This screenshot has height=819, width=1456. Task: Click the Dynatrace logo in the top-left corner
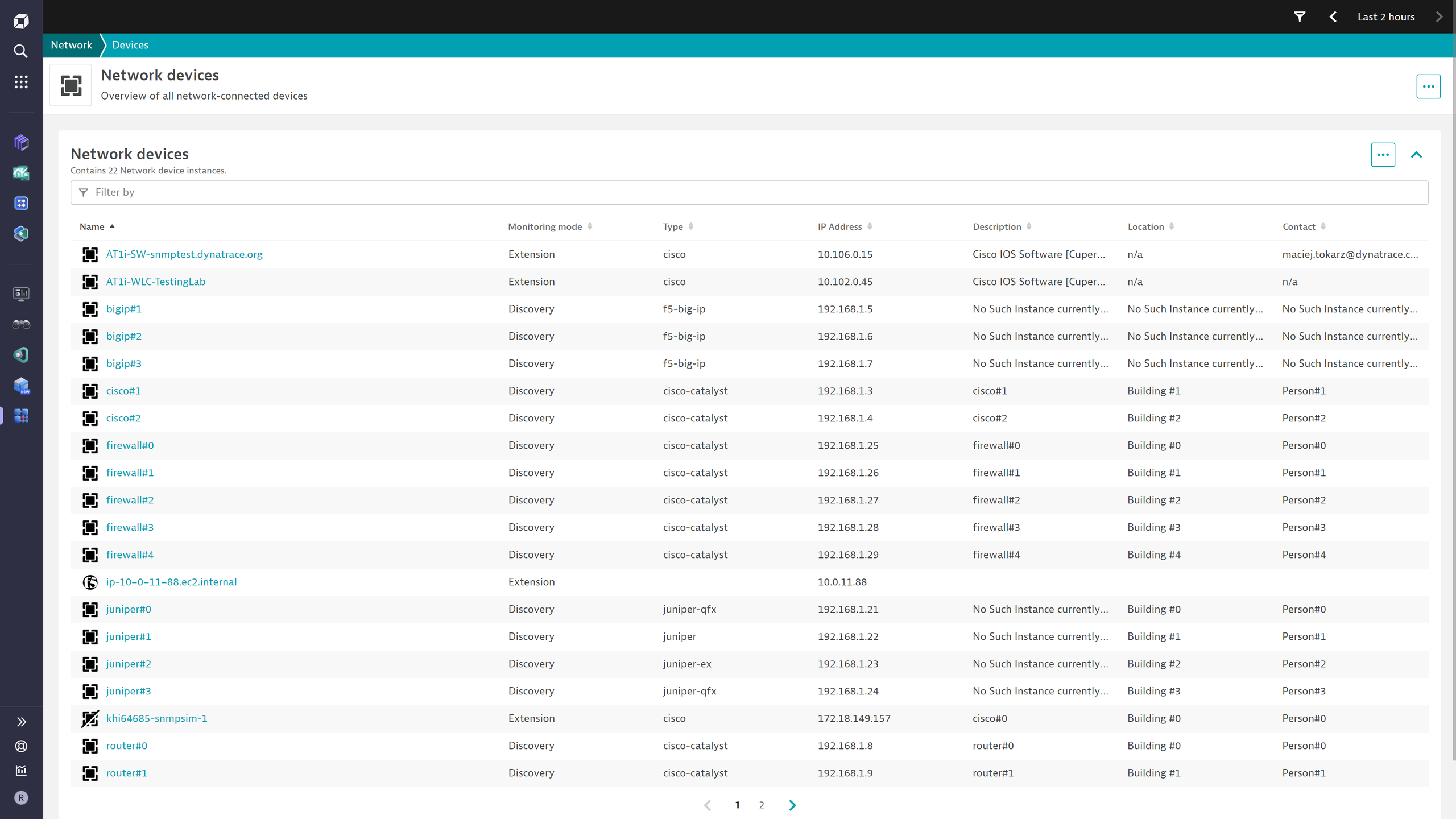21,20
